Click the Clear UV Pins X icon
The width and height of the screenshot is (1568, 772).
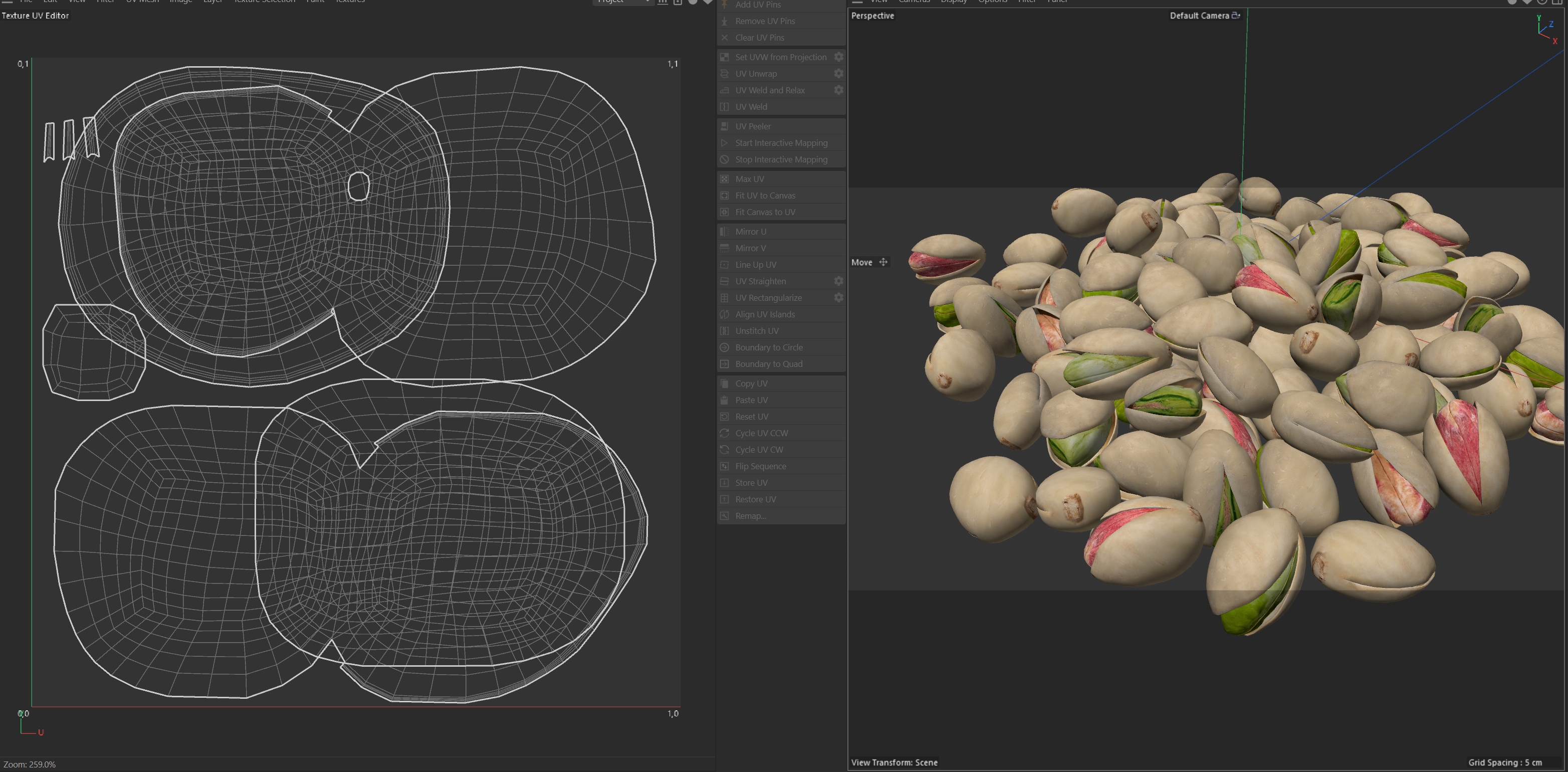coord(724,37)
